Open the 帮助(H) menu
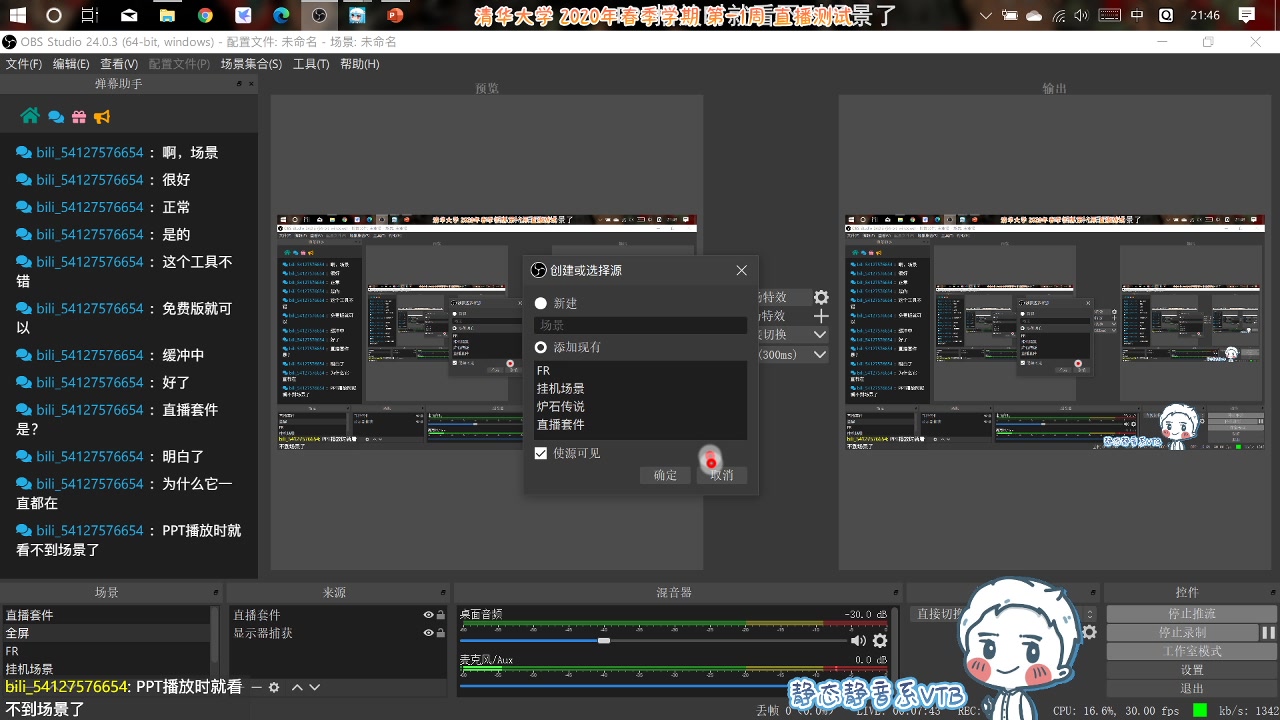Viewport: 1280px width, 720px height. point(360,64)
